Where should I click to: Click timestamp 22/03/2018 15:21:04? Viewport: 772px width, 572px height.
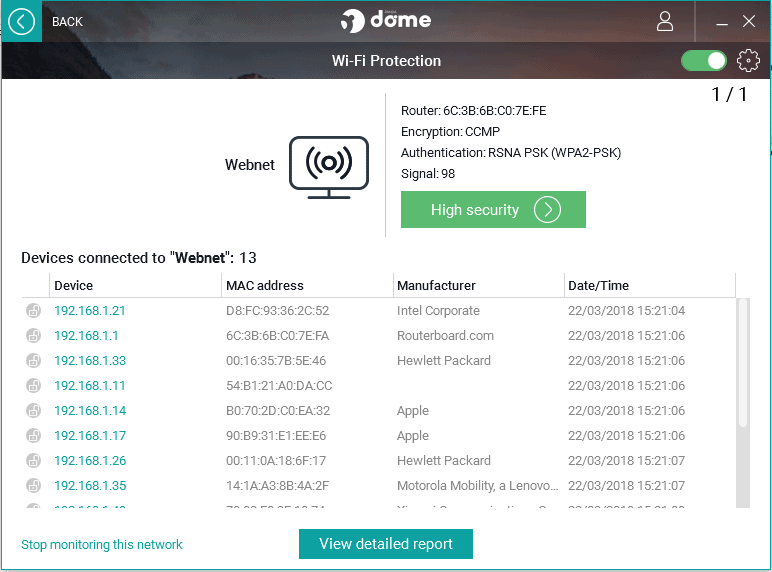(626, 311)
